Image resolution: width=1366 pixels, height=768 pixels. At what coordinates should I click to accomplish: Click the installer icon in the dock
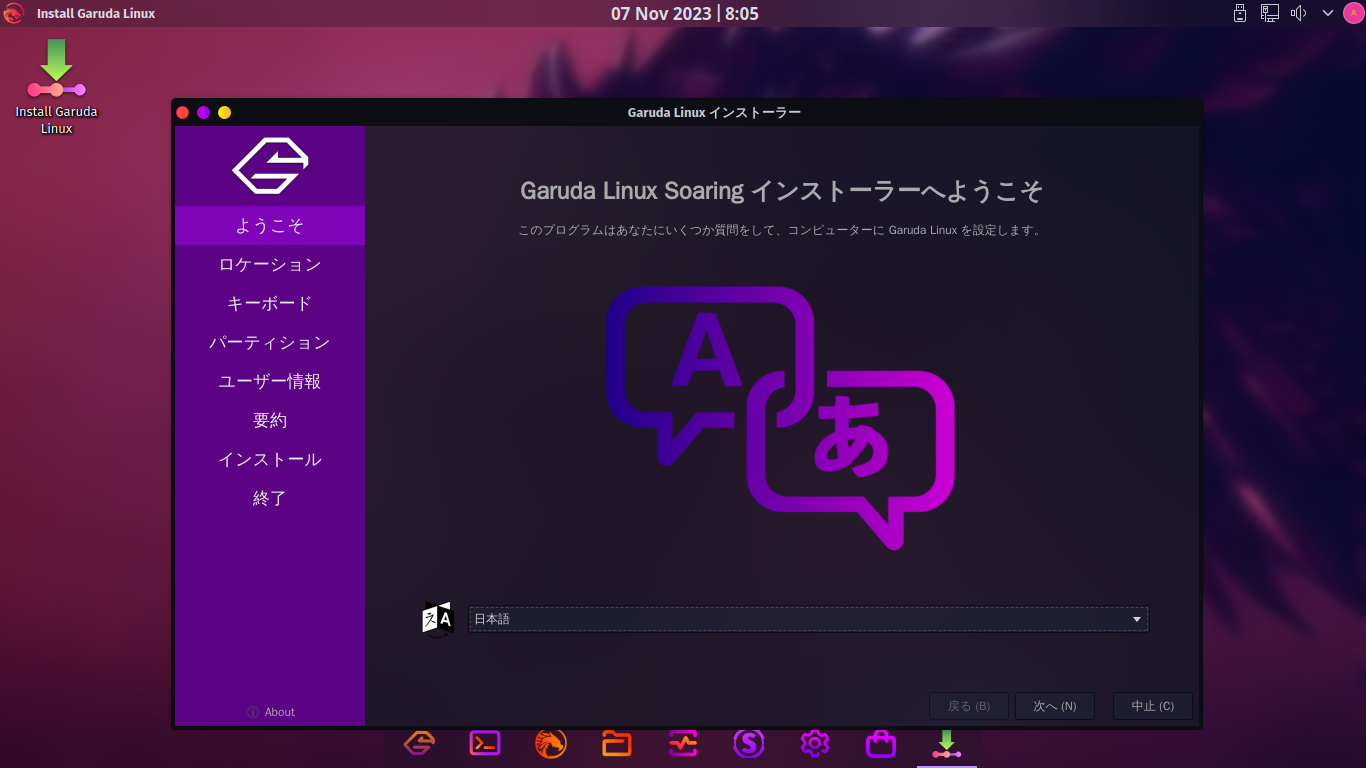tap(947, 743)
